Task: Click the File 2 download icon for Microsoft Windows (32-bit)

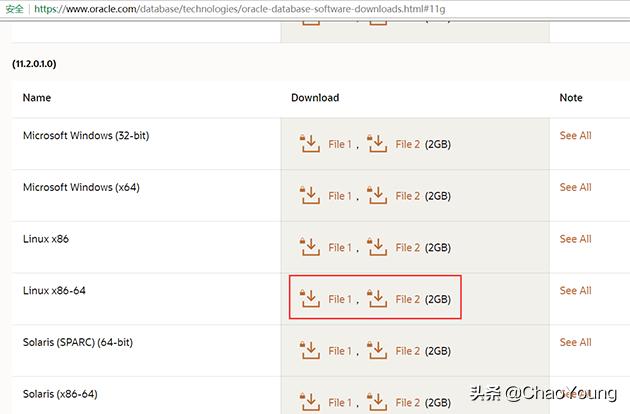Action: click(x=377, y=143)
